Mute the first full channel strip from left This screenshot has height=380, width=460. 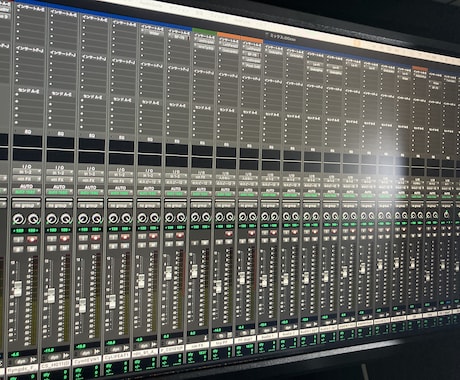click(x=32, y=249)
